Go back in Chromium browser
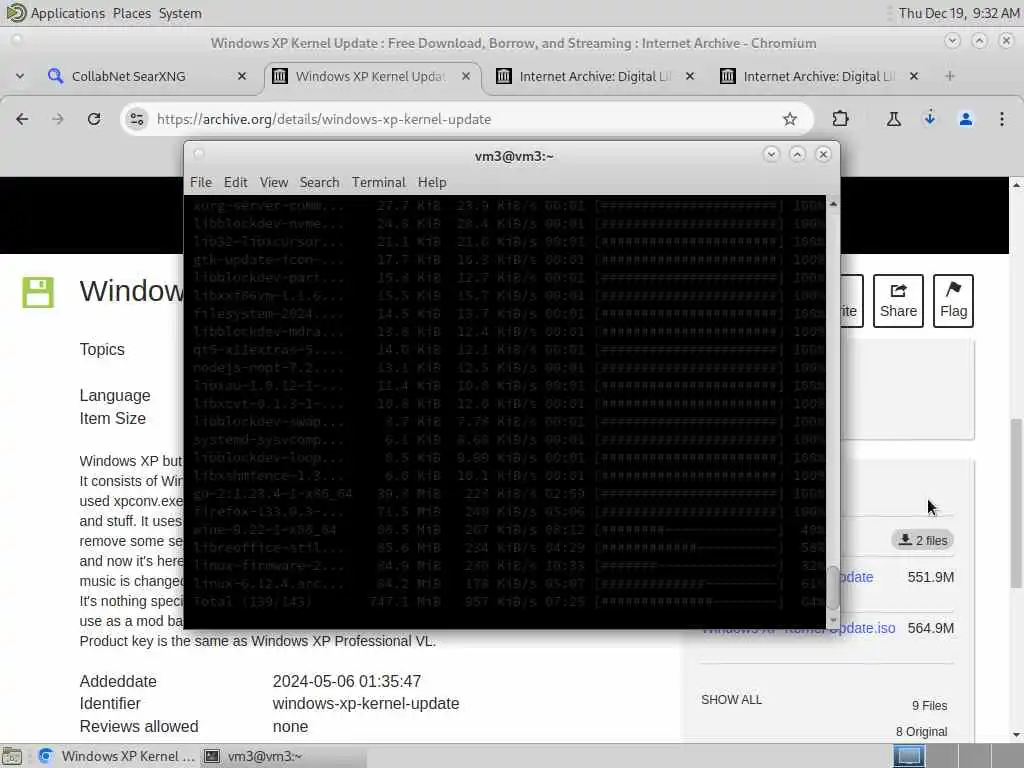This screenshot has width=1024, height=768. pos(22,119)
